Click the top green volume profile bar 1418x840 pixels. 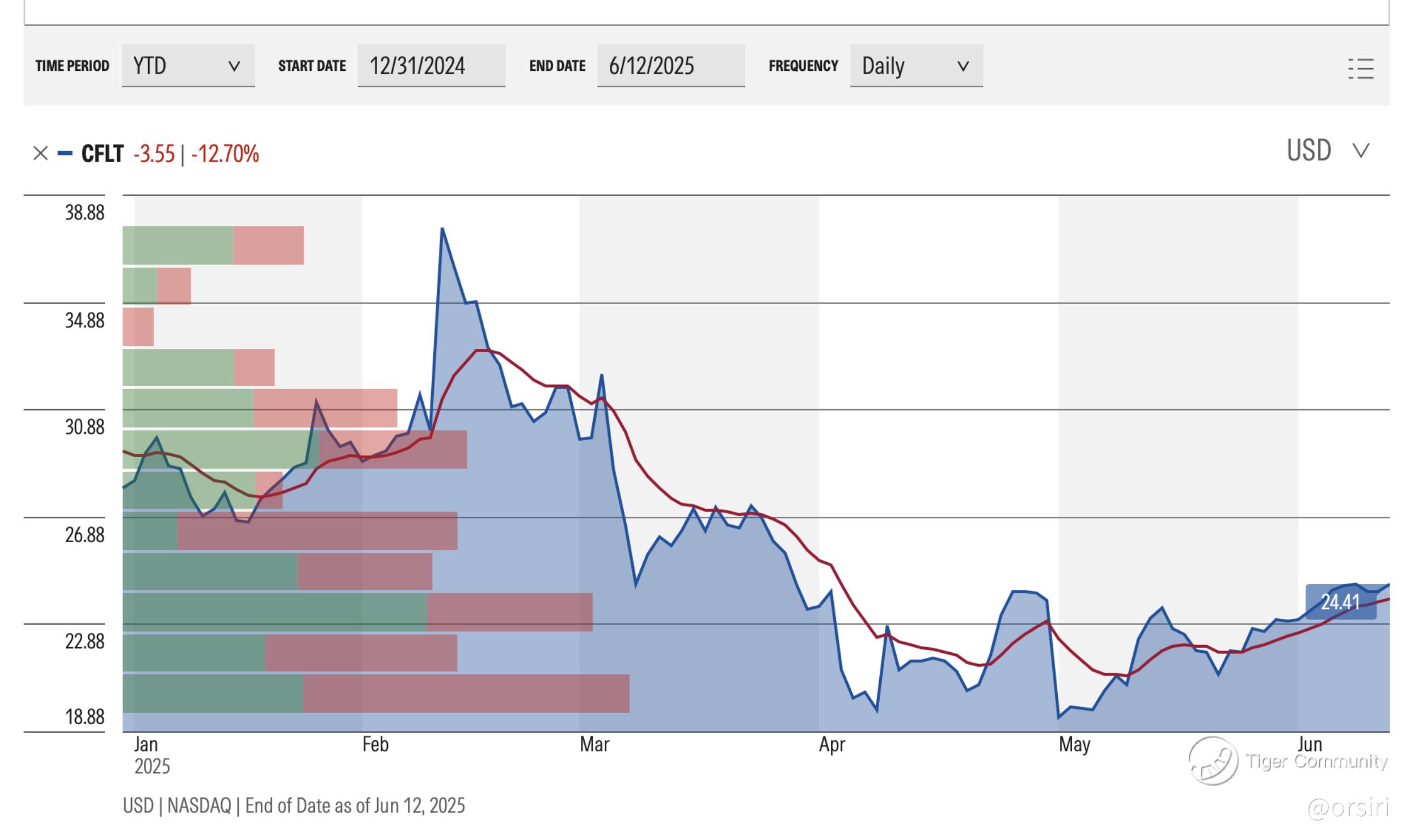178,245
